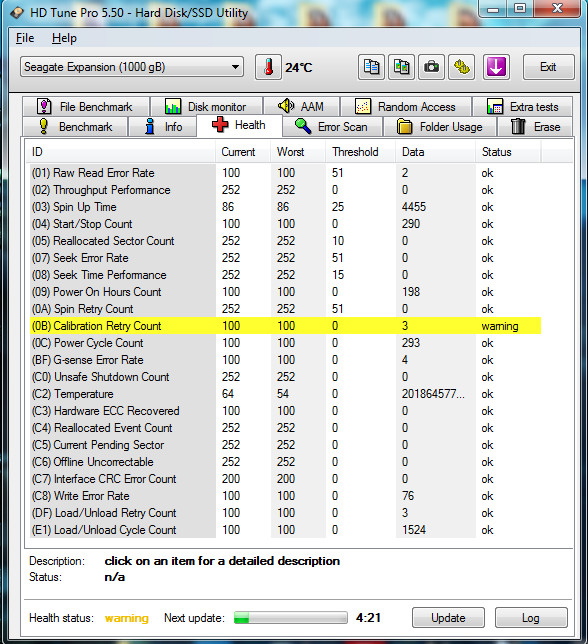Image resolution: width=588 pixels, height=644 pixels.
Task: Select the Health tab
Action: [239, 125]
